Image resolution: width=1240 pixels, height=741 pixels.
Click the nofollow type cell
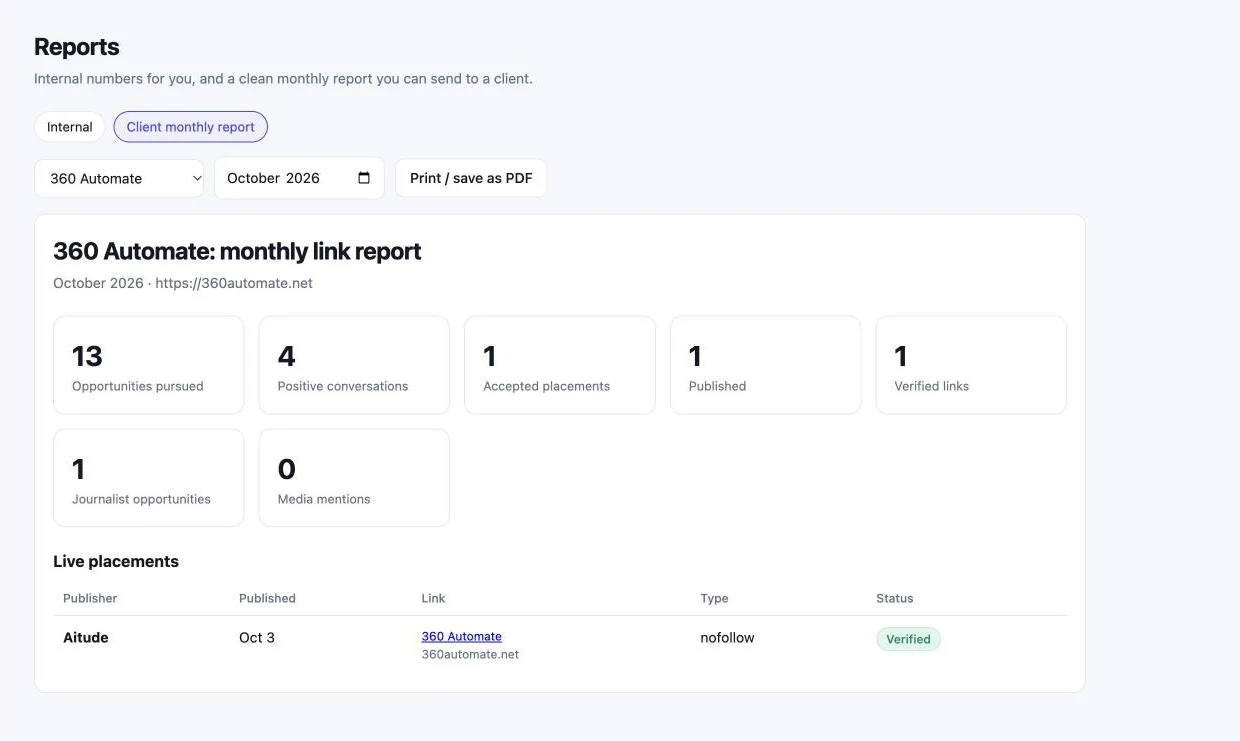(x=727, y=637)
